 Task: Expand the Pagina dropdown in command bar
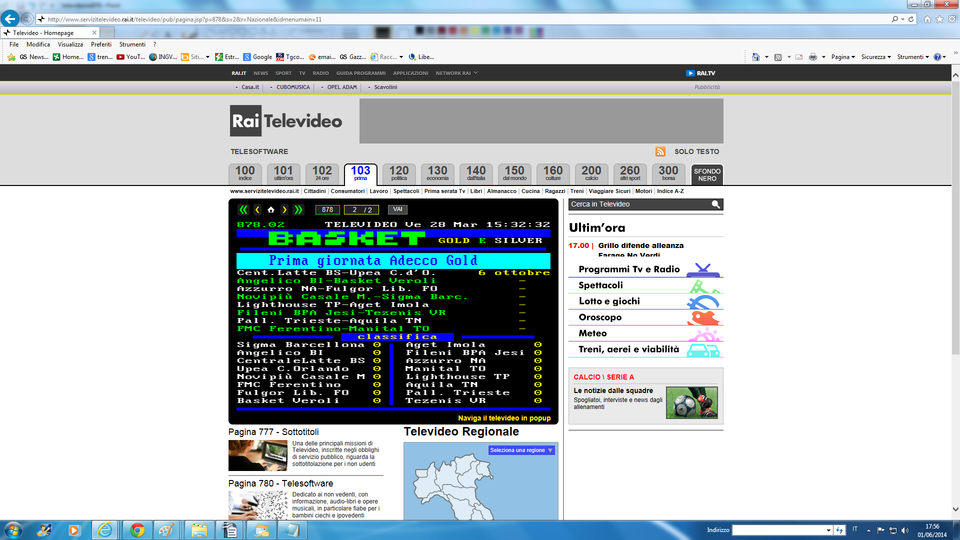click(843, 57)
